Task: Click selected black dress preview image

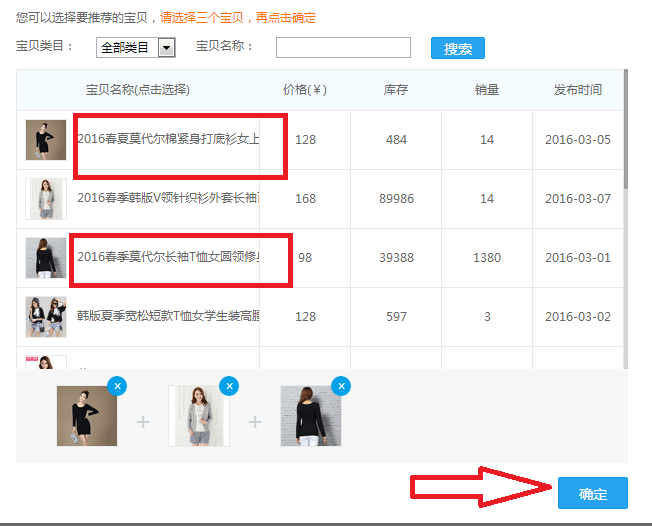Action: click(87, 416)
